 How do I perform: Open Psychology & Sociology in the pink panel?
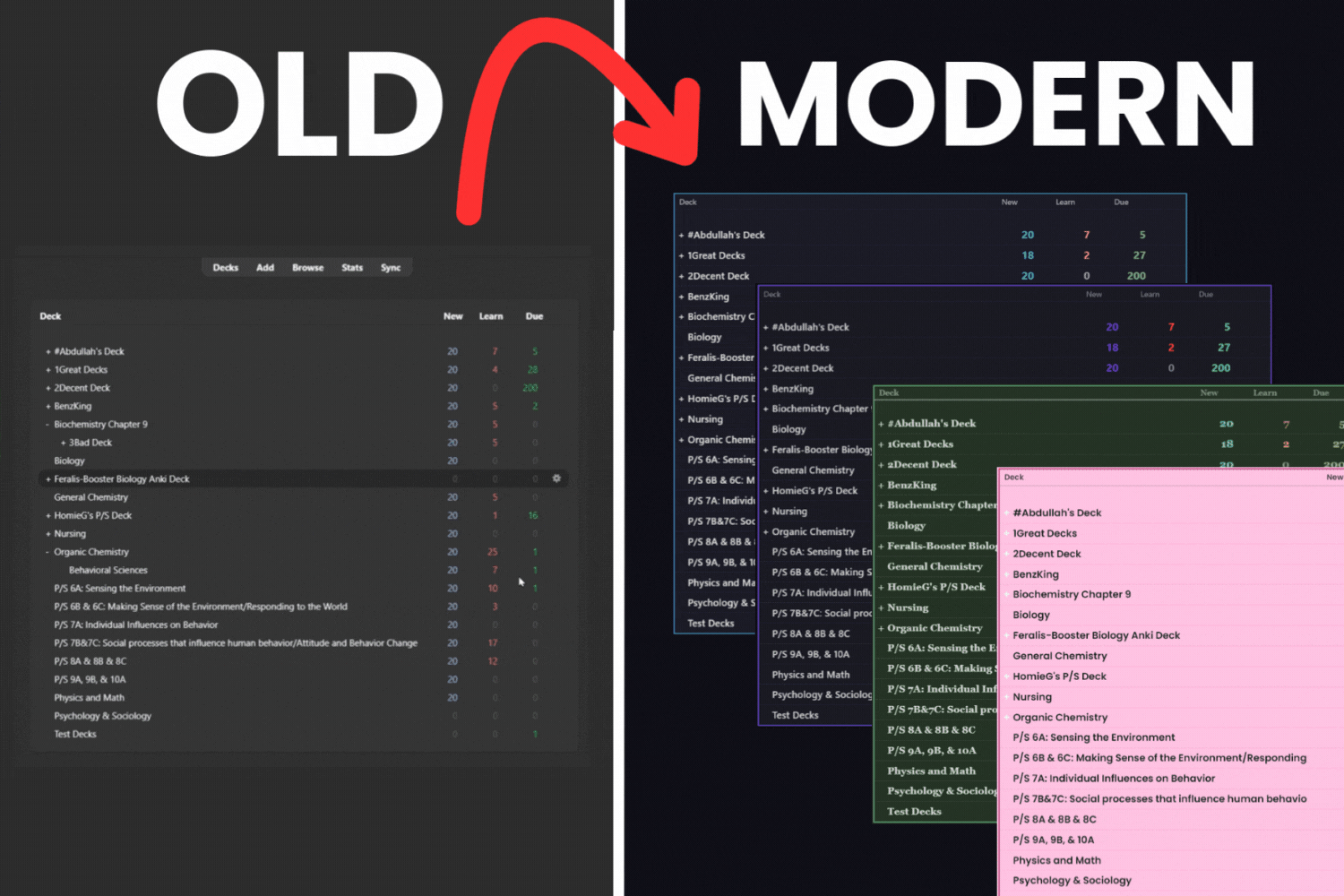[1072, 881]
